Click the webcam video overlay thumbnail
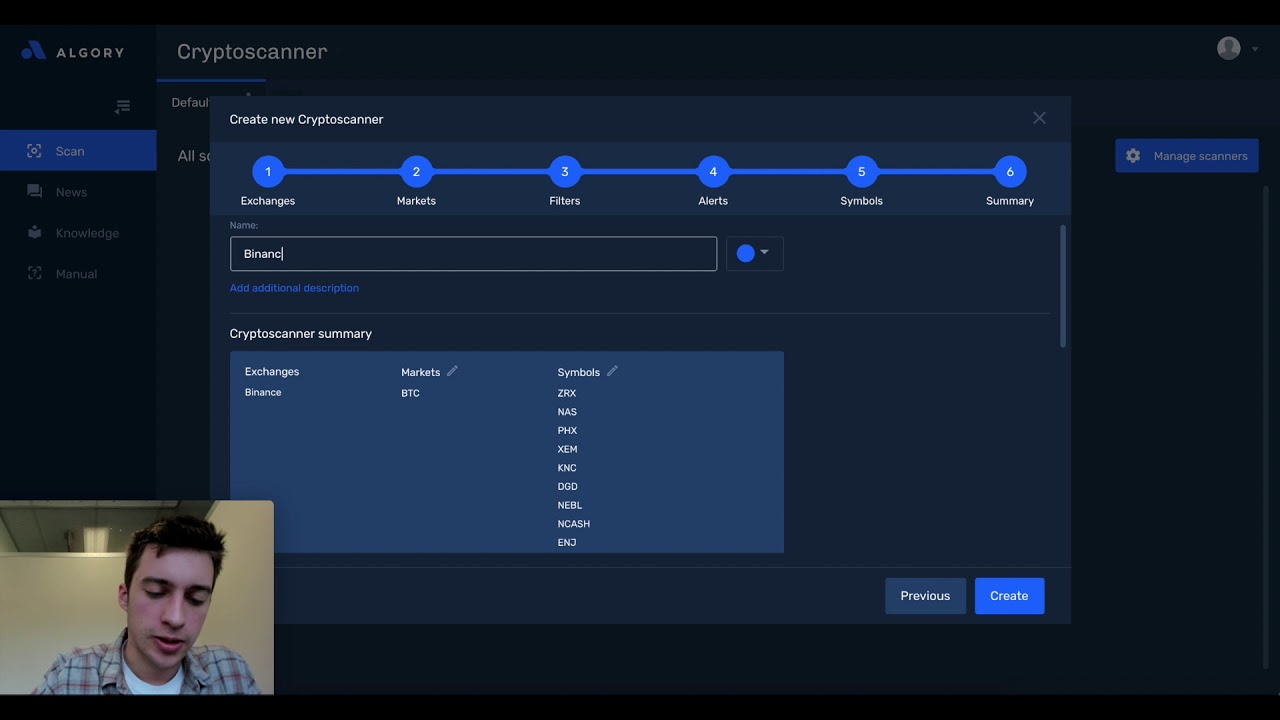This screenshot has width=1280, height=720. click(x=137, y=597)
